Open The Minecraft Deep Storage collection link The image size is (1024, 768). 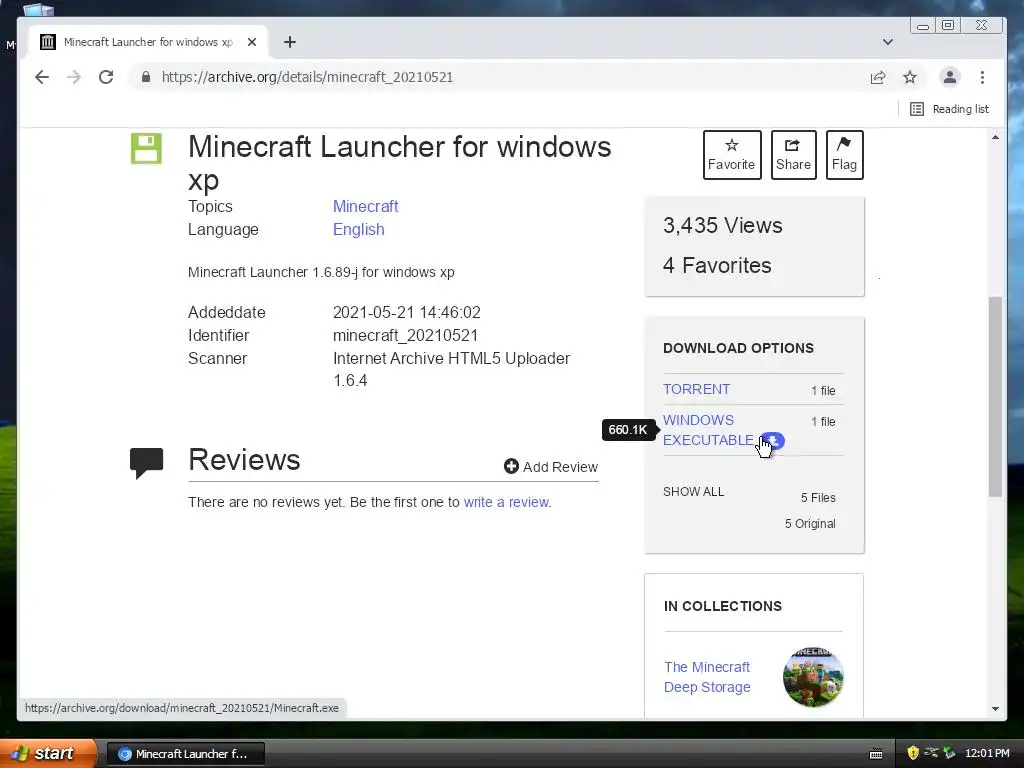click(x=707, y=677)
